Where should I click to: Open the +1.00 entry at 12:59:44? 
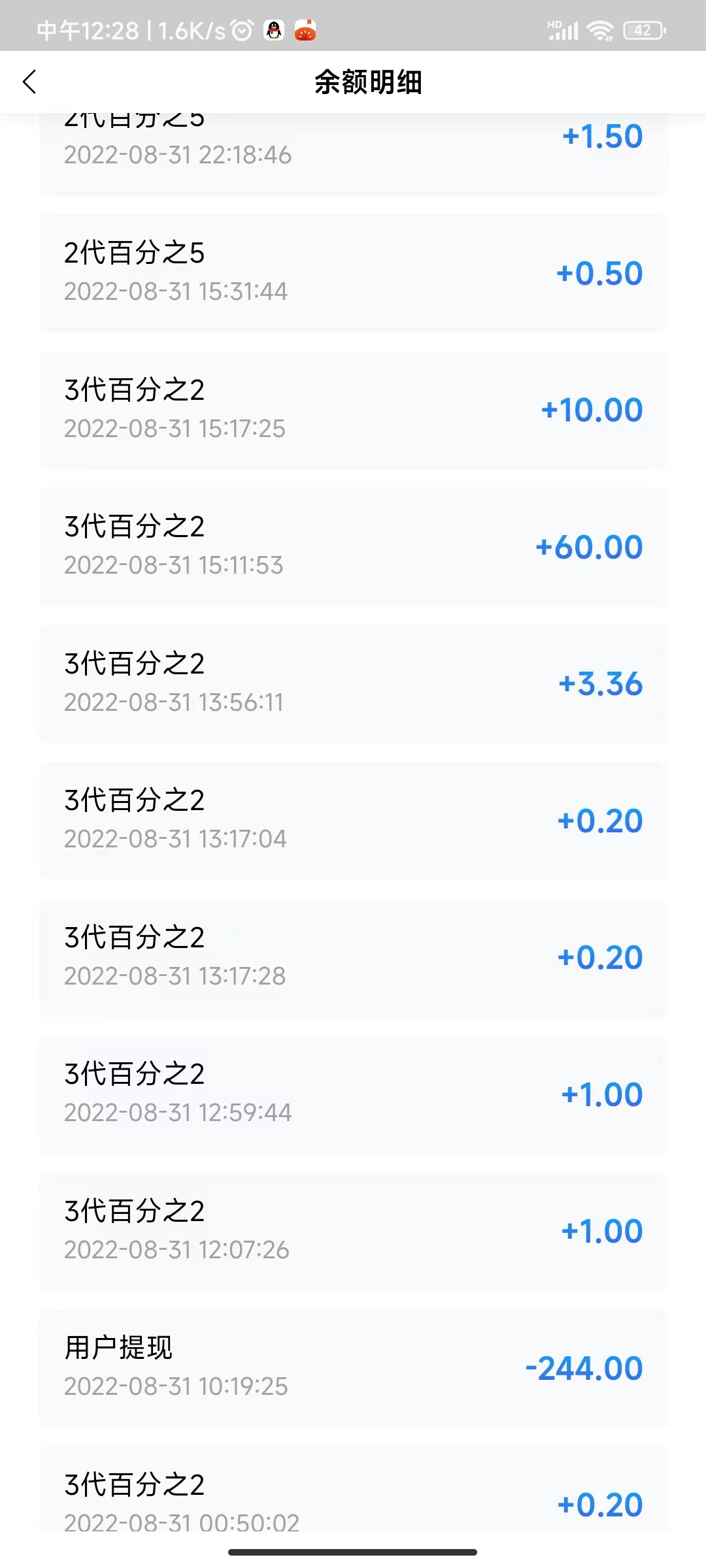tap(353, 1094)
